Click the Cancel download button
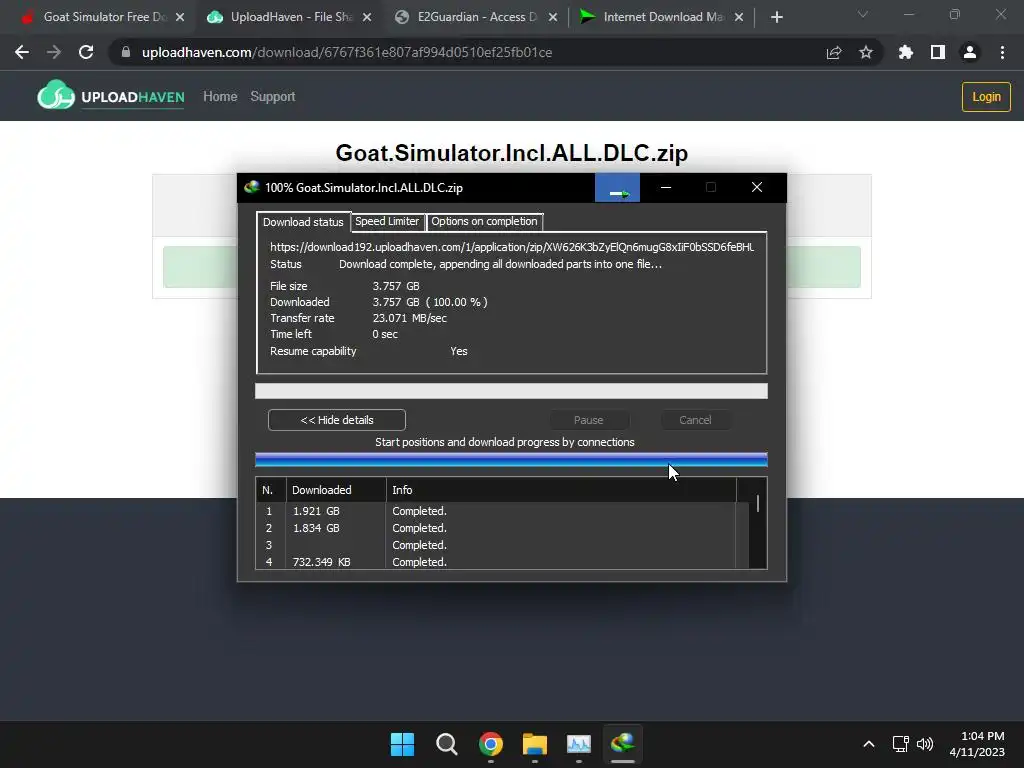Viewport: 1024px width, 768px height. tap(695, 420)
